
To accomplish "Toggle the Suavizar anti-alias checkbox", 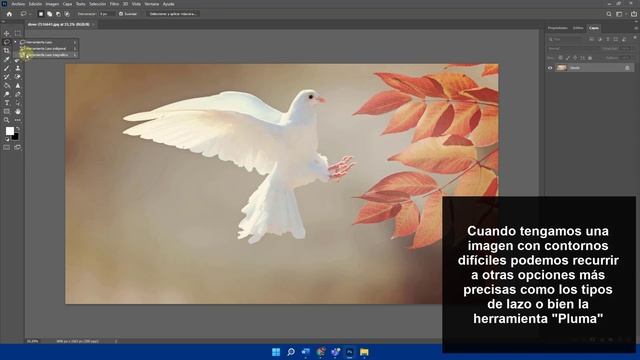I will [x=121, y=14].
